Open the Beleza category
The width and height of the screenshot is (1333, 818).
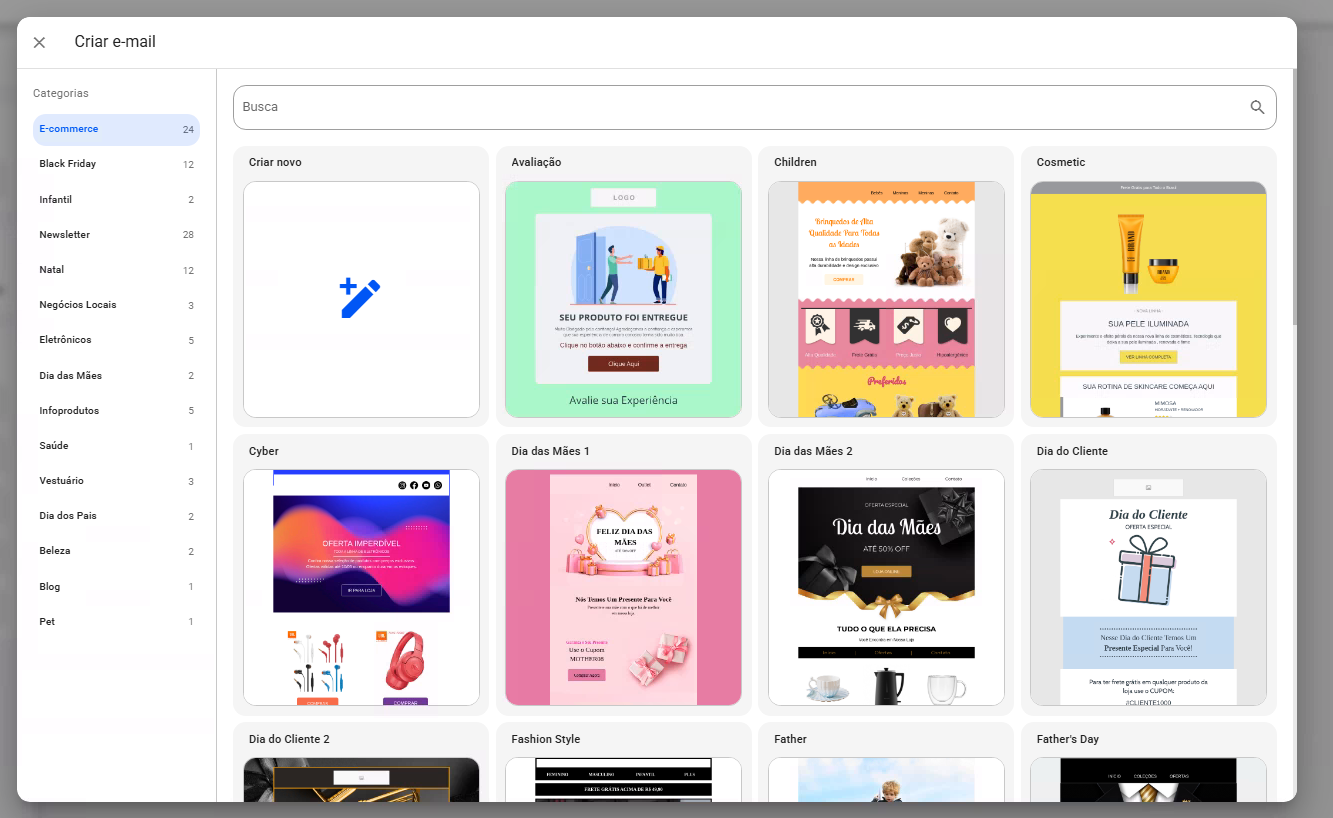click(116, 551)
